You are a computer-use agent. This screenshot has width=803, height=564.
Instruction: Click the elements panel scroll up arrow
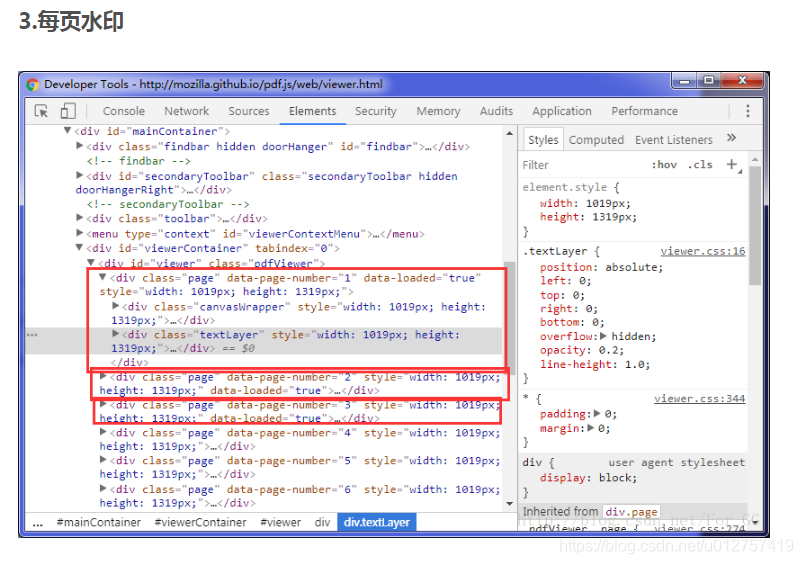click(510, 133)
